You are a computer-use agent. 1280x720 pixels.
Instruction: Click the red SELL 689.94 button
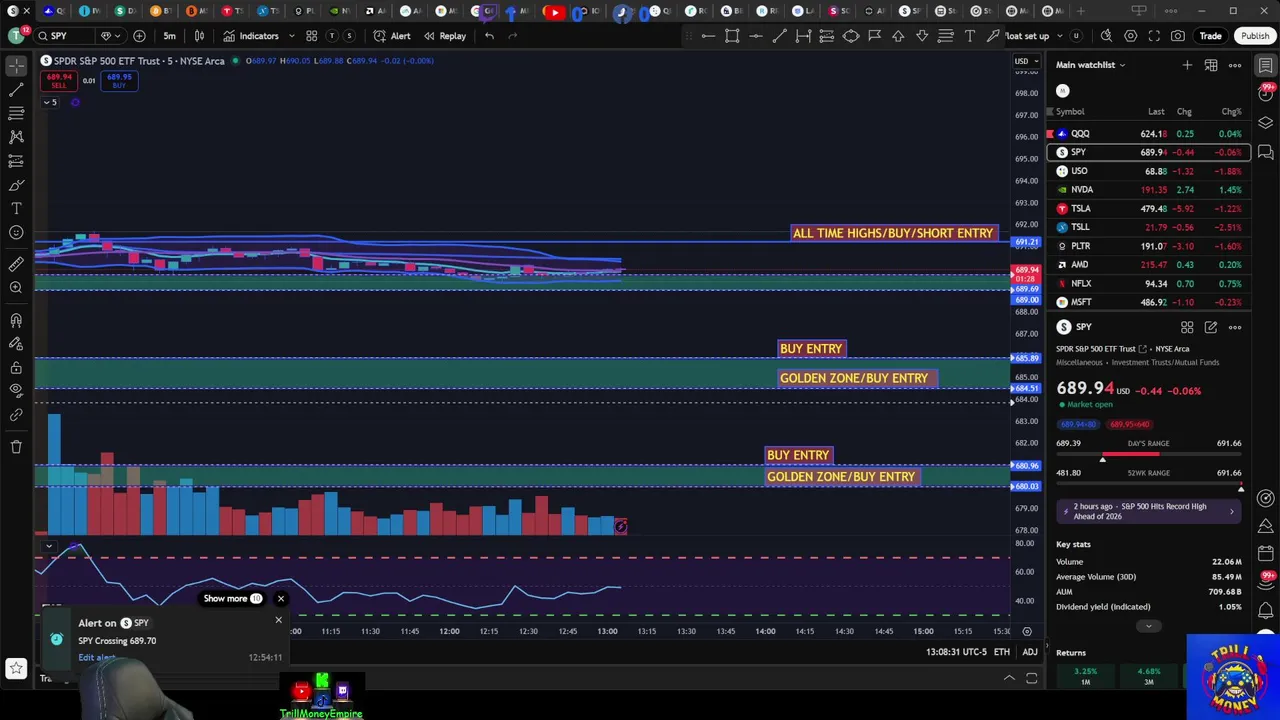point(59,80)
